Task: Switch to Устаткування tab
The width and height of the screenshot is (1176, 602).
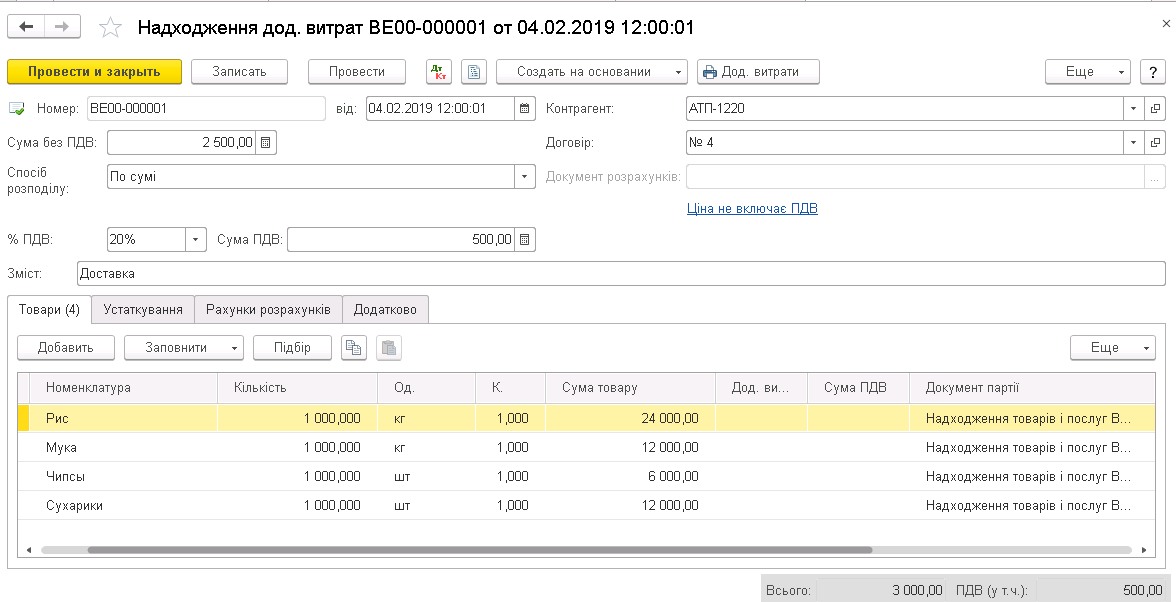Action: coord(143,310)
